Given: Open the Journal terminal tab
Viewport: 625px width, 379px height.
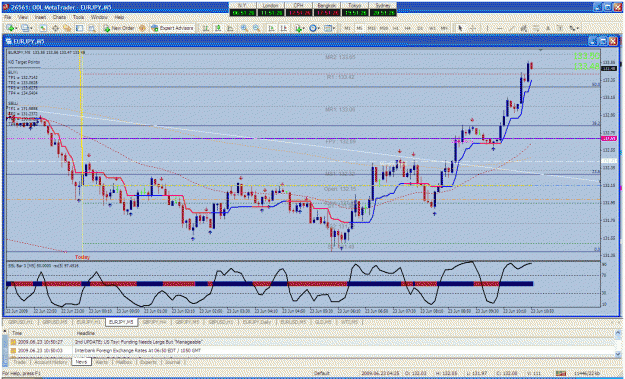Looking at the screenshot, I should (x=172, y=362).
